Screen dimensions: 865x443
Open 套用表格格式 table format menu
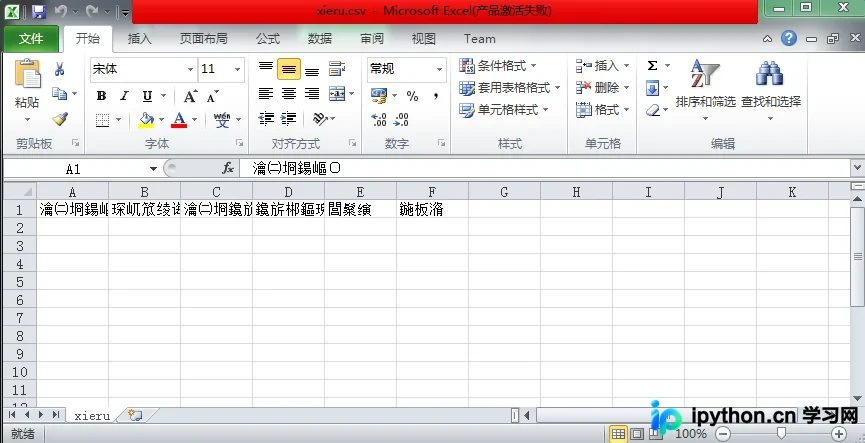click(x=509, y=88)
